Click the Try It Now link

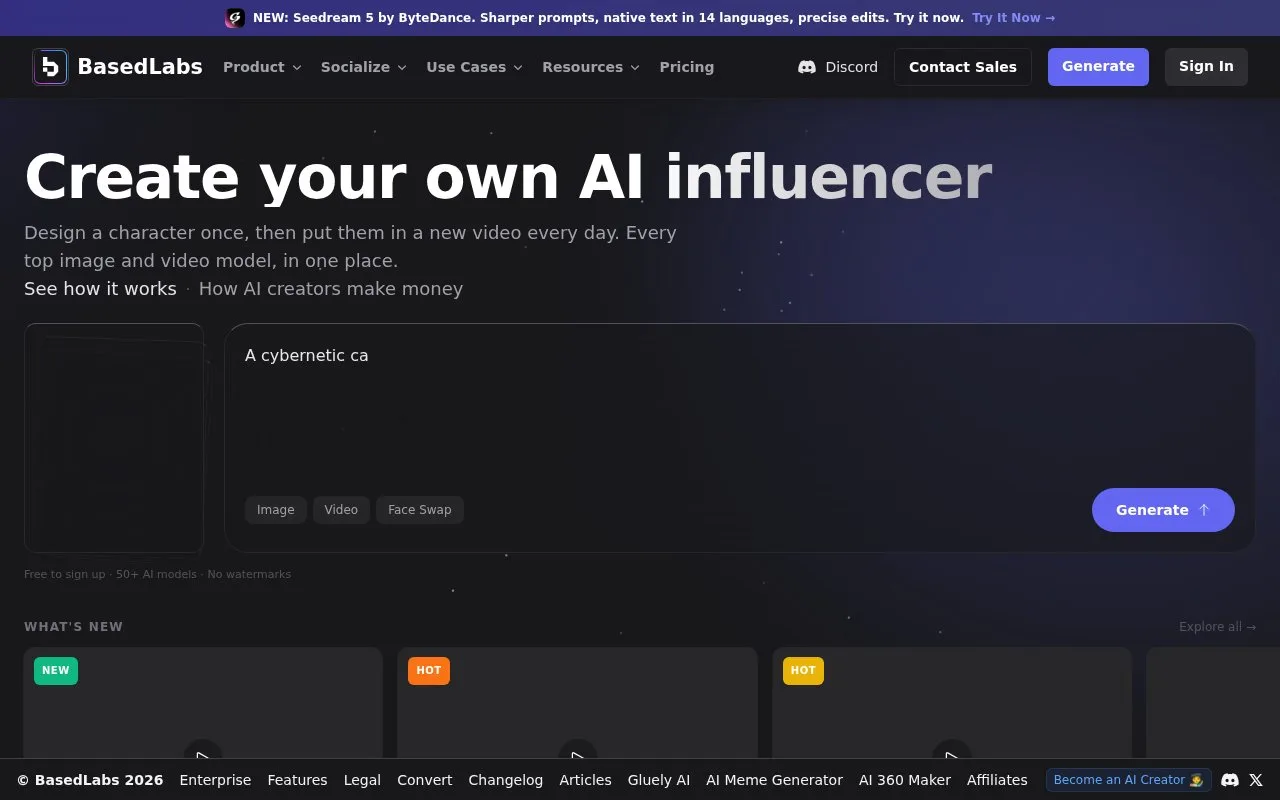pyautogui.click(x=1013, y=18)
